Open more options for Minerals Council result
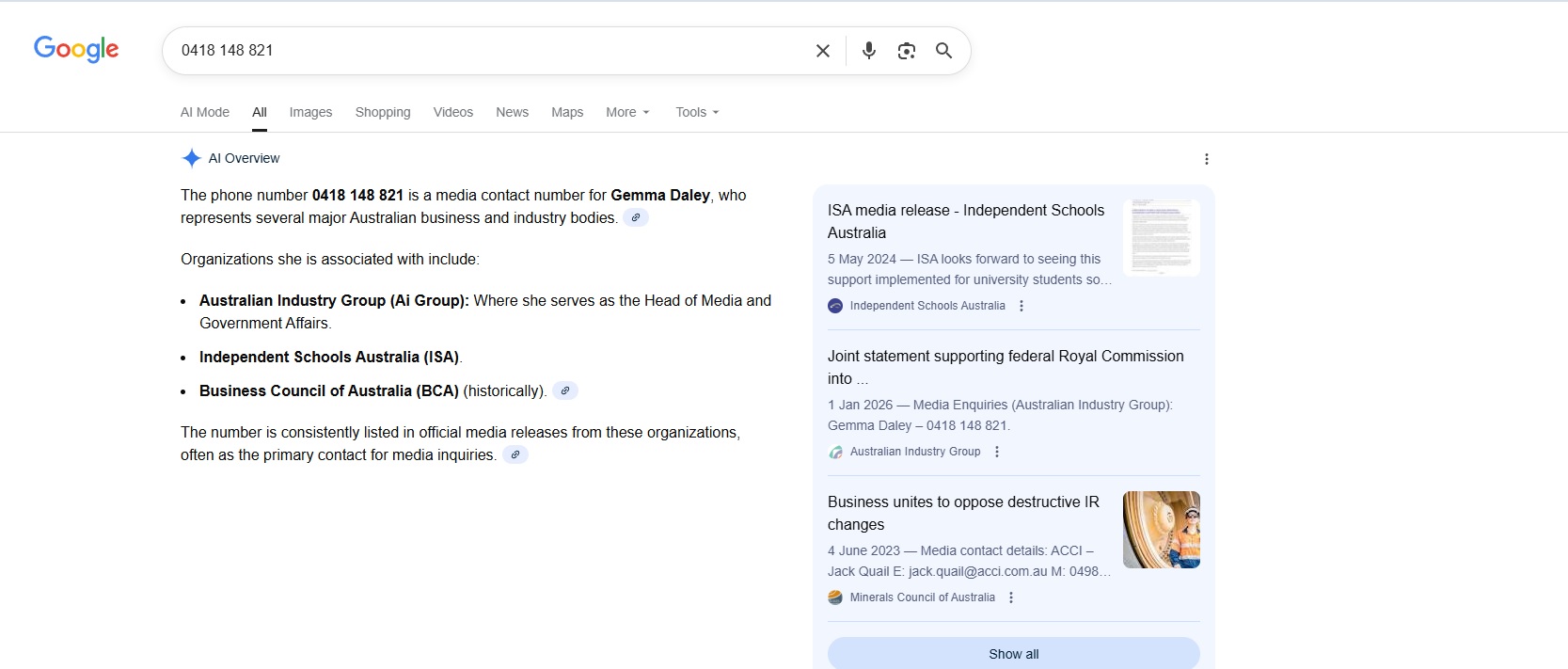The image size is (1568, 669). 1011,597
